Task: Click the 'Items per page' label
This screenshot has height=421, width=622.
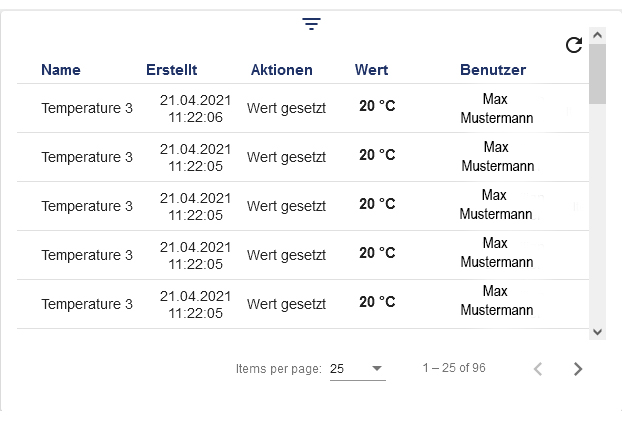Action: 279,369
